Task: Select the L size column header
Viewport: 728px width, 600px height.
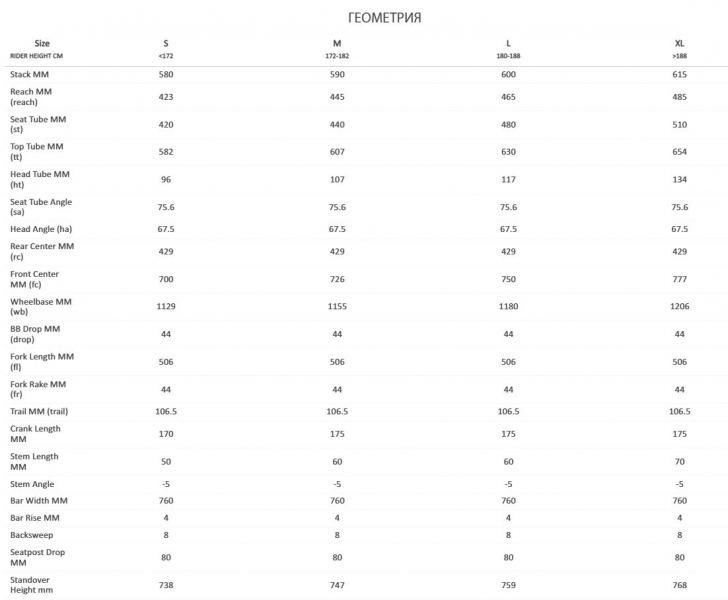Action: pos(508,43)
